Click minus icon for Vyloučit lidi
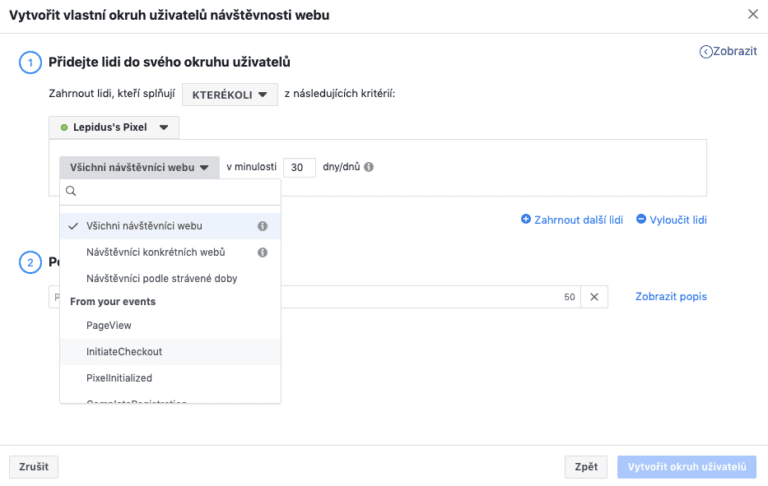Viewport: 768px width, 486px height. coord(641,219)
